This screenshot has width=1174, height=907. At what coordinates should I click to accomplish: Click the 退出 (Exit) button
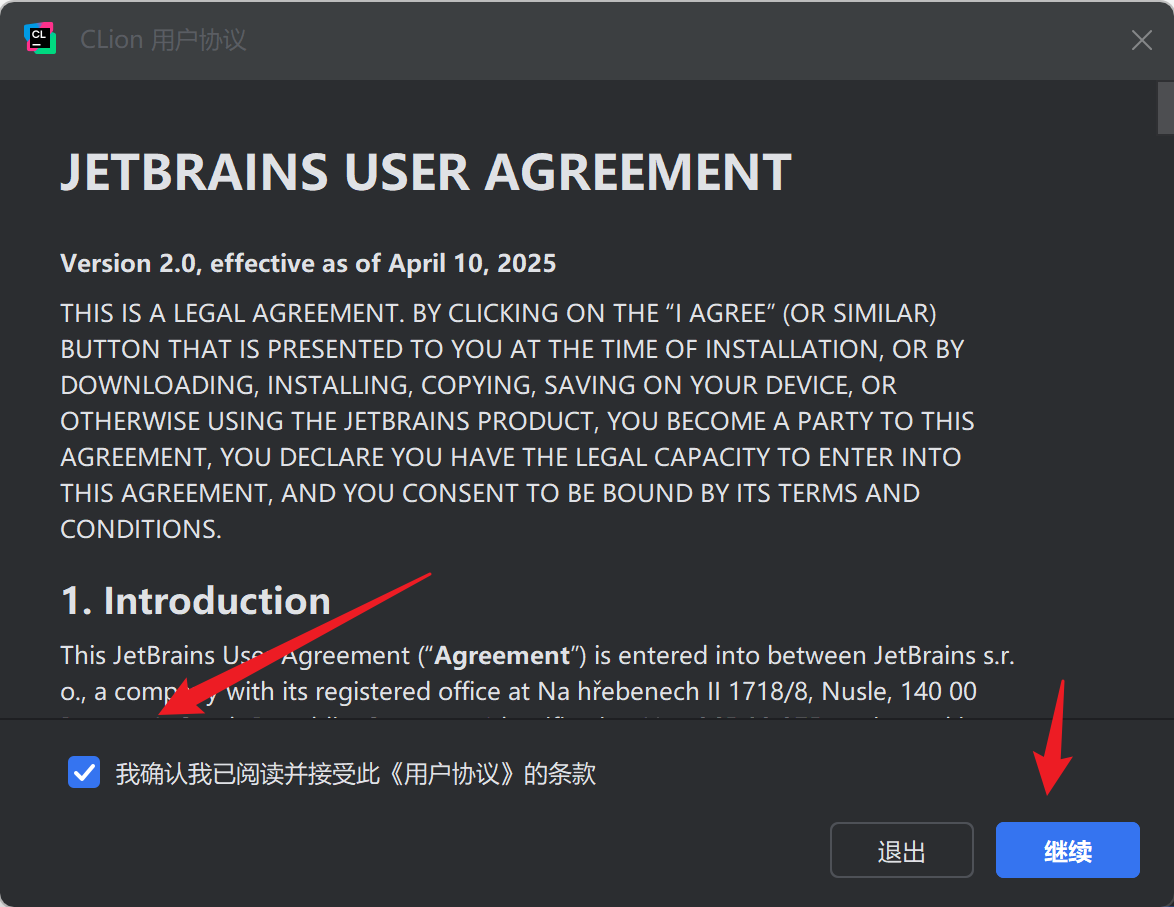(x=901, y=850)
